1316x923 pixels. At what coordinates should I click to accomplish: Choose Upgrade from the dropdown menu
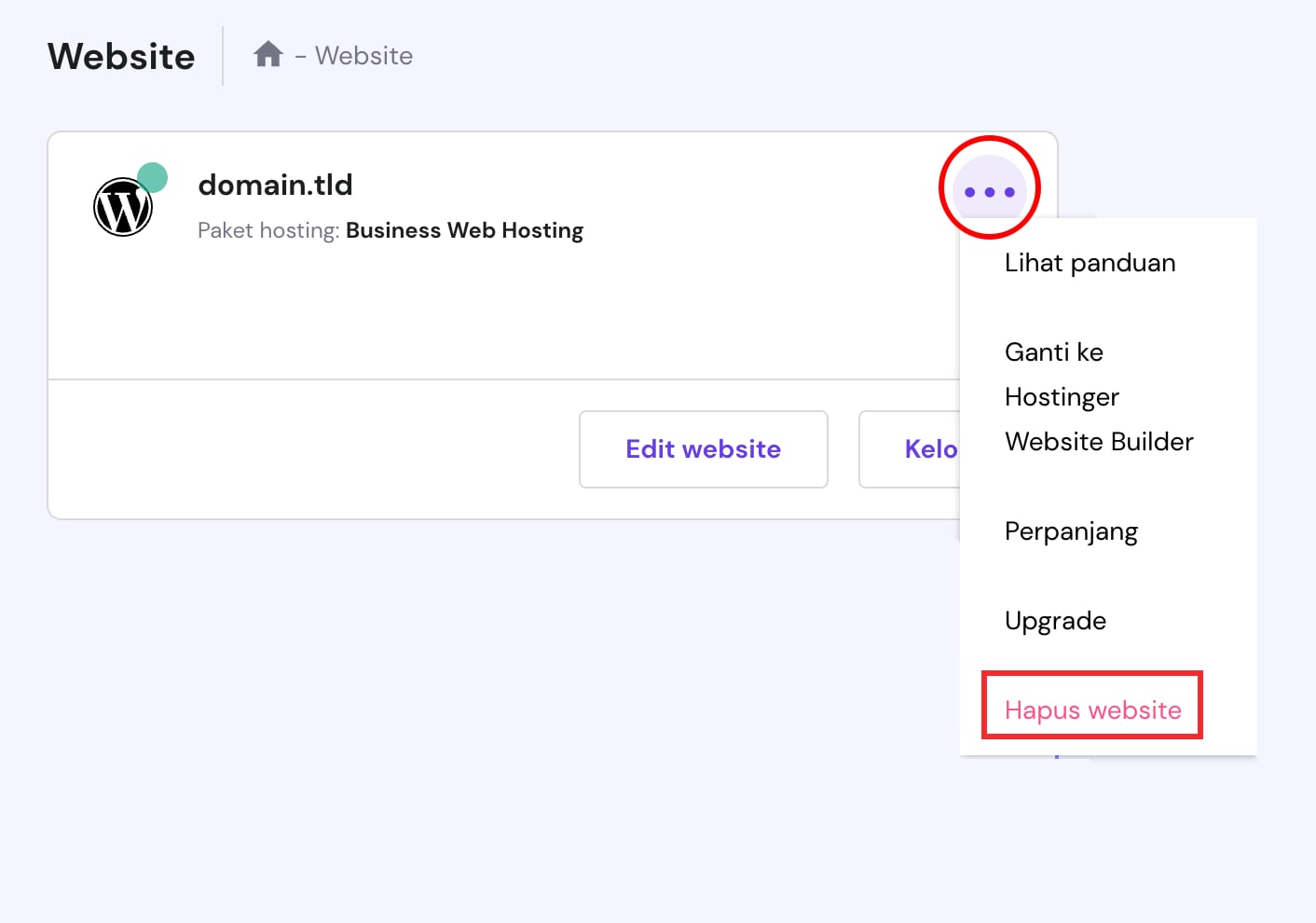[x=1055, y=621]
